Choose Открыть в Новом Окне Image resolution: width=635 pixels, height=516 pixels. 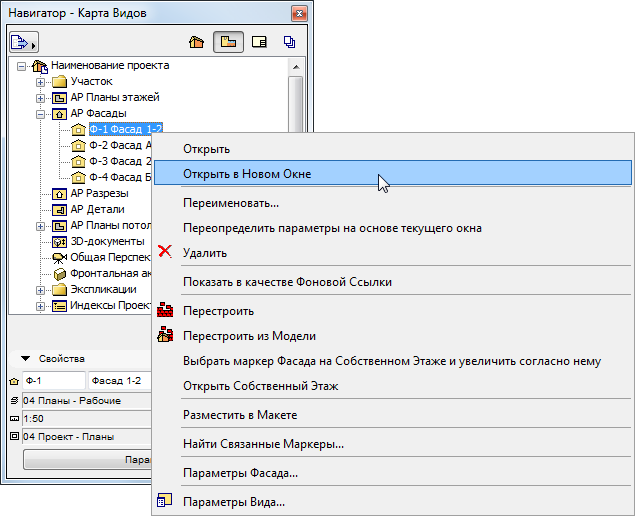point(393,173)
